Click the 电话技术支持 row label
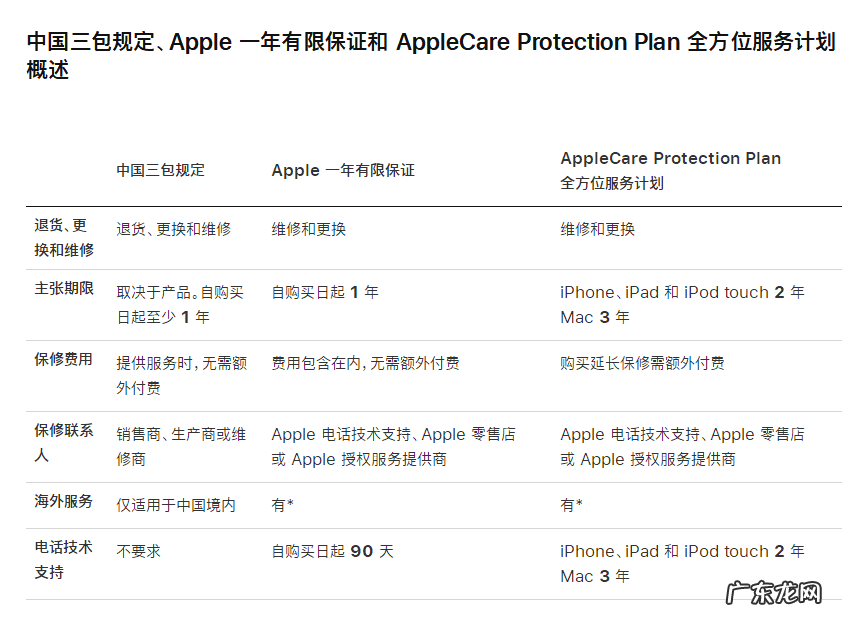This screenshot has width=860, height=622. tap(64, 560)
